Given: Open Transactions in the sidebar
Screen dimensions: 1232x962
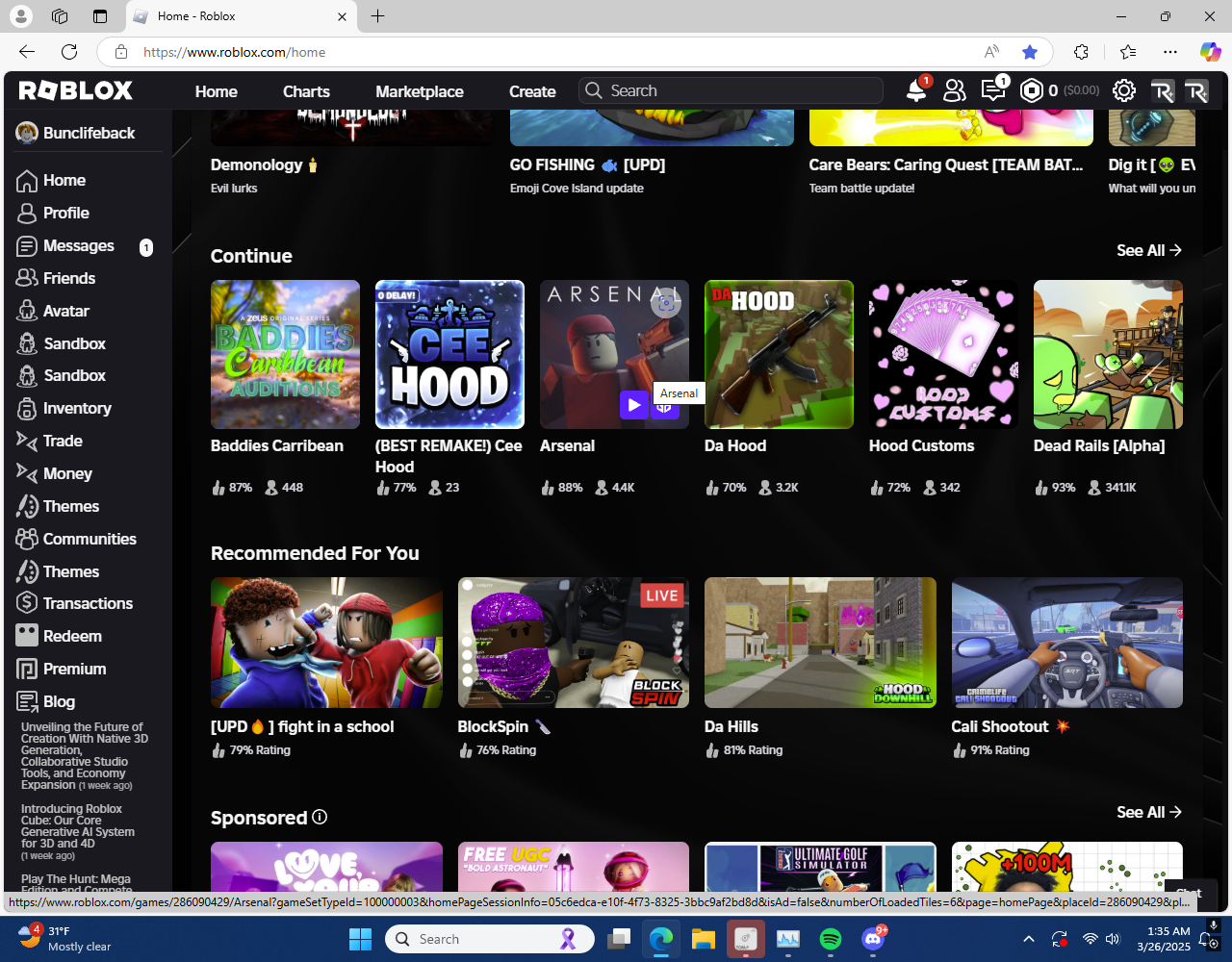Looking at the screenshot, I should (x=88, y=603).
